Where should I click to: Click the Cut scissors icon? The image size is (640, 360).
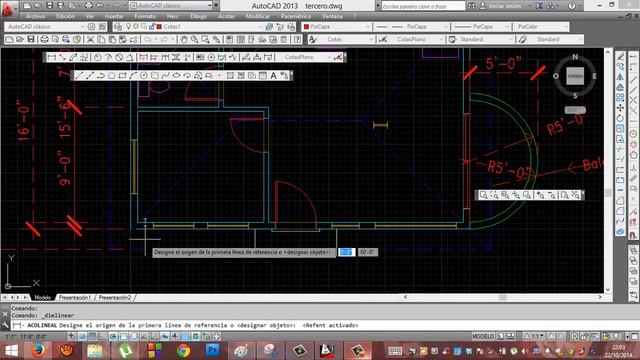(x=90, y=39)
